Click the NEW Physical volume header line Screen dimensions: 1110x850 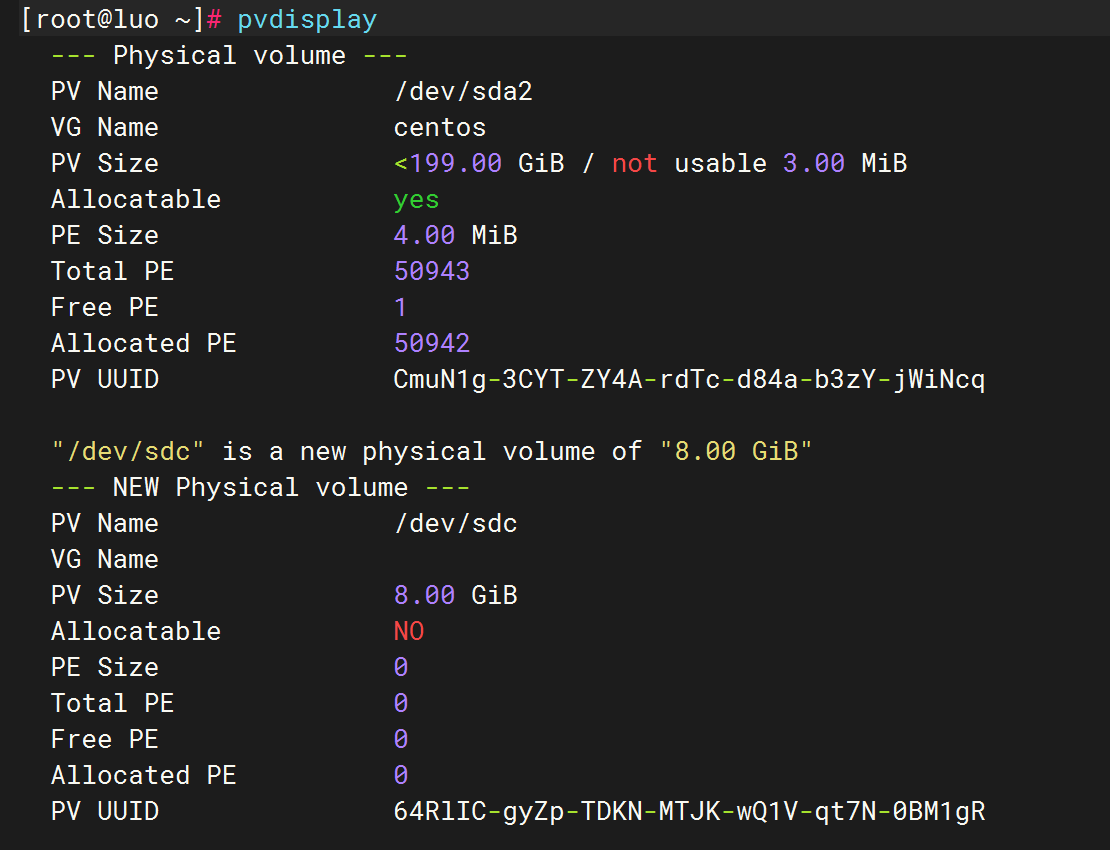(260, 487)
